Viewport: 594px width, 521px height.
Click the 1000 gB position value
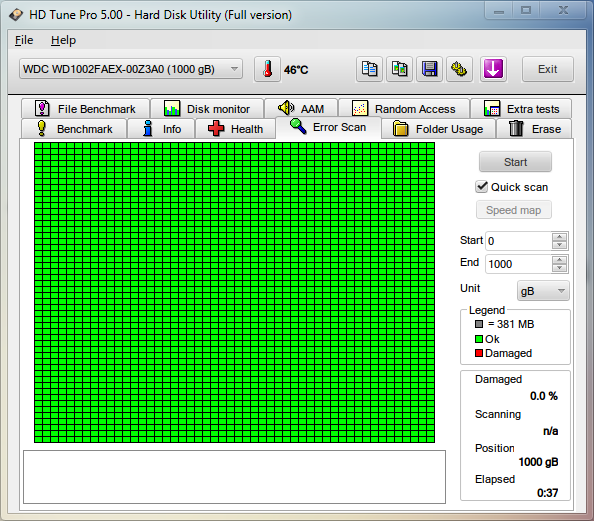coord(538,462)
